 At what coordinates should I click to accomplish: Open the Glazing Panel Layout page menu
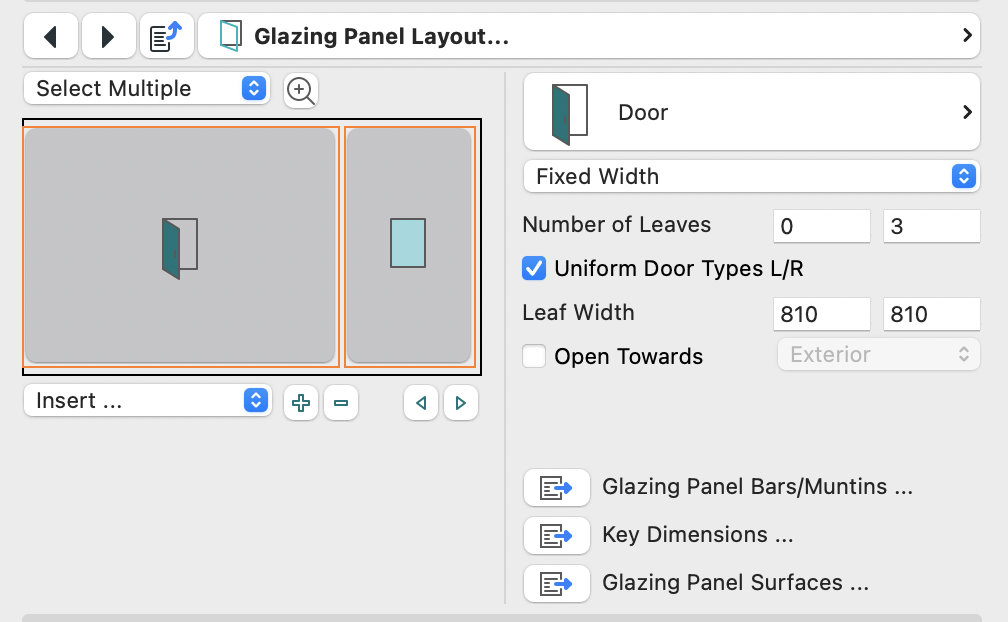(x=588, y=37)
